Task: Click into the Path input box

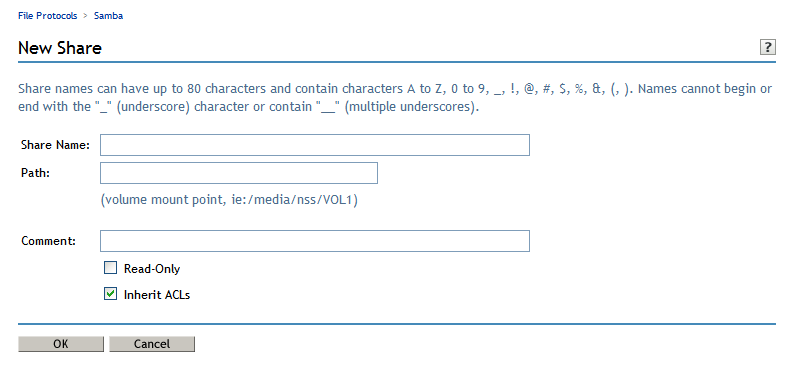Action: tap(239, 173)
